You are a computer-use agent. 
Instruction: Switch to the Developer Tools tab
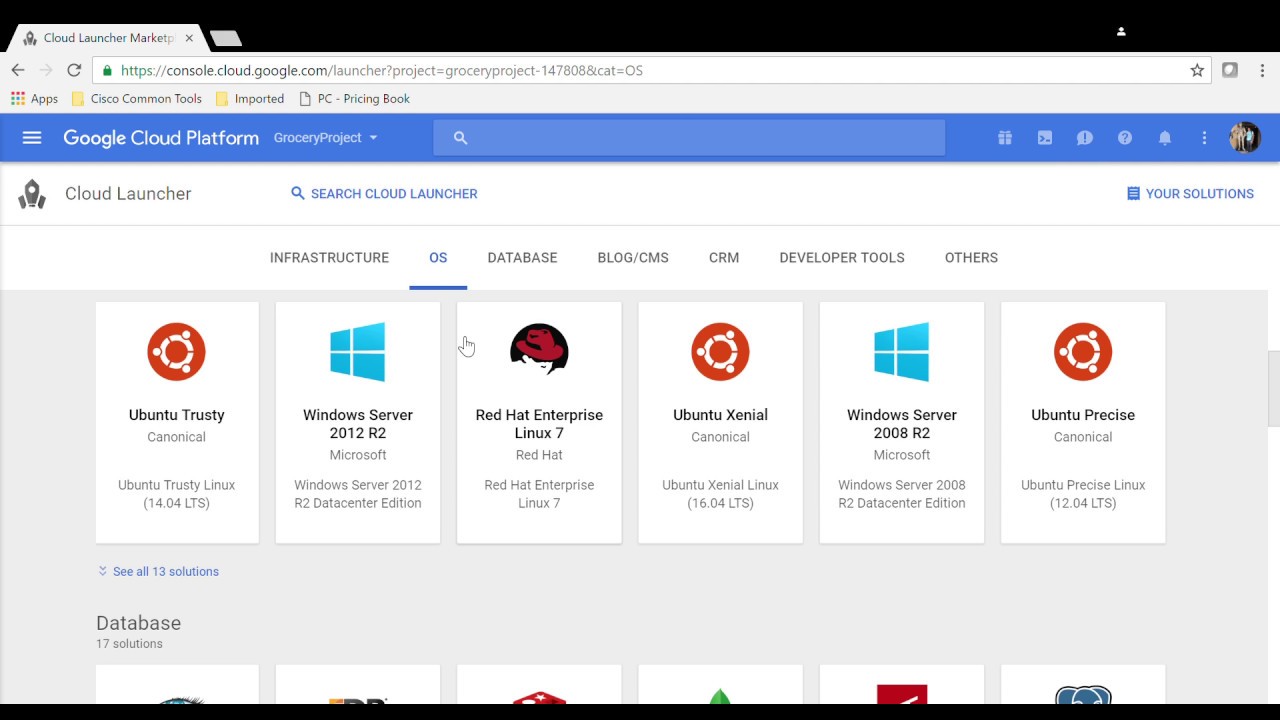(x=842, y=258)
